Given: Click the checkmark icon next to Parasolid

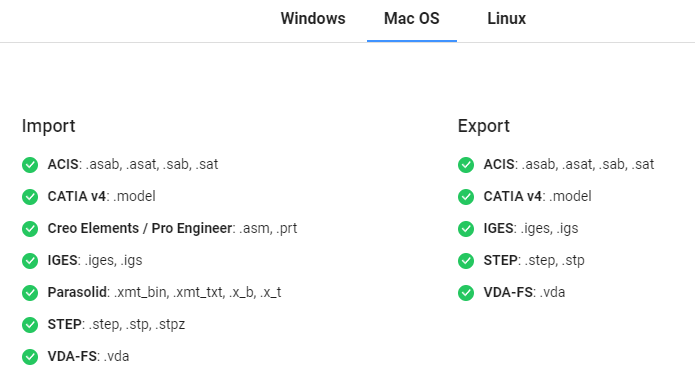Looking at the screenshot, I should tap(30, 292).
